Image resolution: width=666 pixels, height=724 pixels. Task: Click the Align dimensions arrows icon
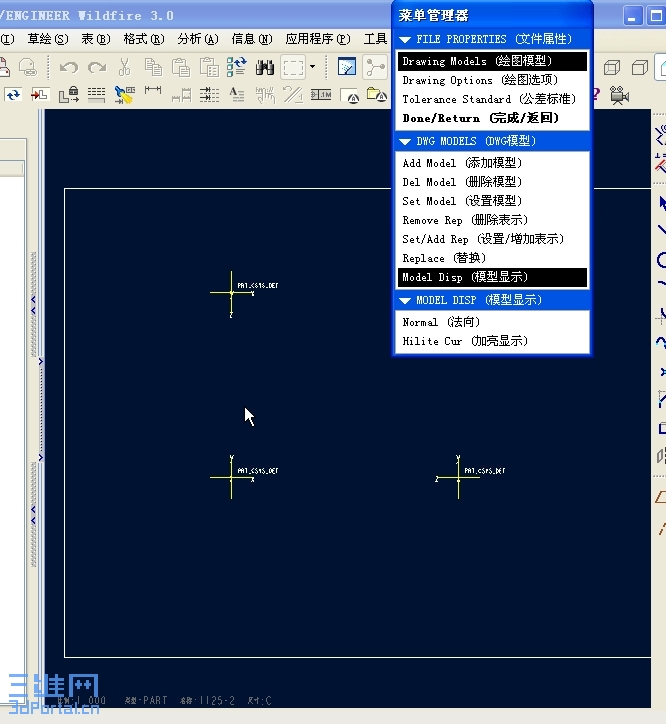click(x=209, y=95)
